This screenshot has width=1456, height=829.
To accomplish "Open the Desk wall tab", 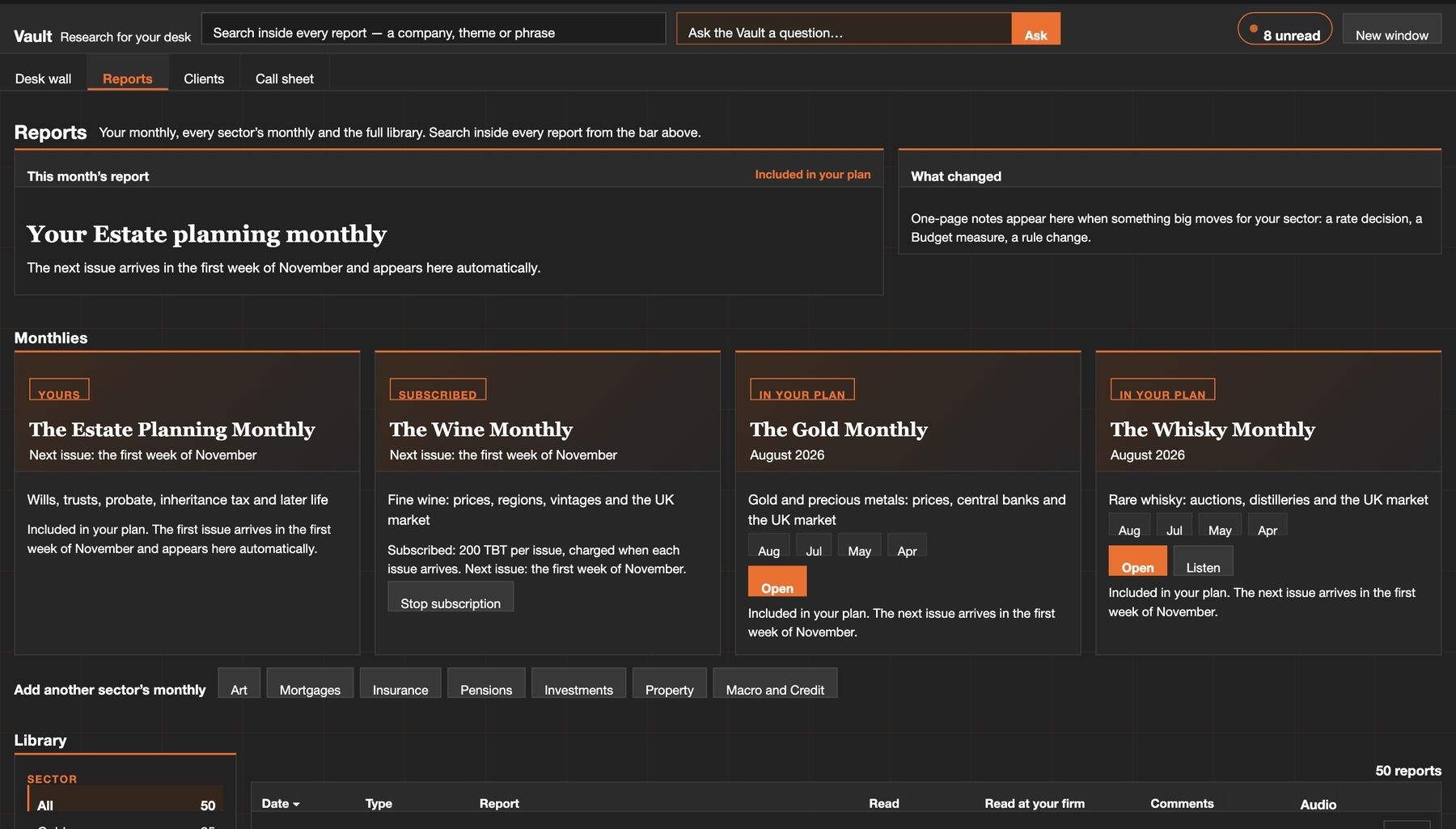I will click(43, 78).
